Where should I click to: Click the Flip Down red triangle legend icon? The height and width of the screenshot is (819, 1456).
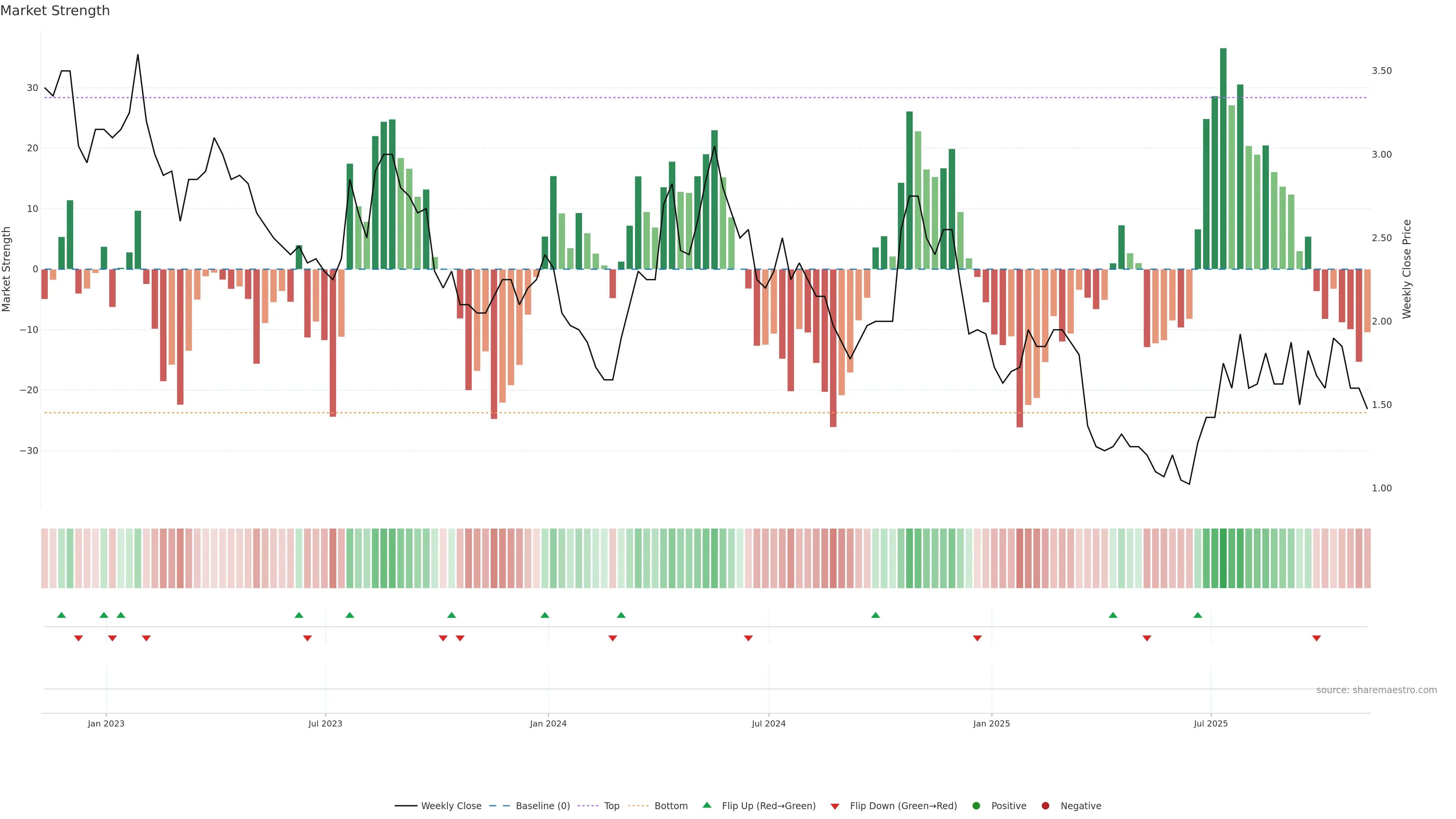[x=835, y=806]
